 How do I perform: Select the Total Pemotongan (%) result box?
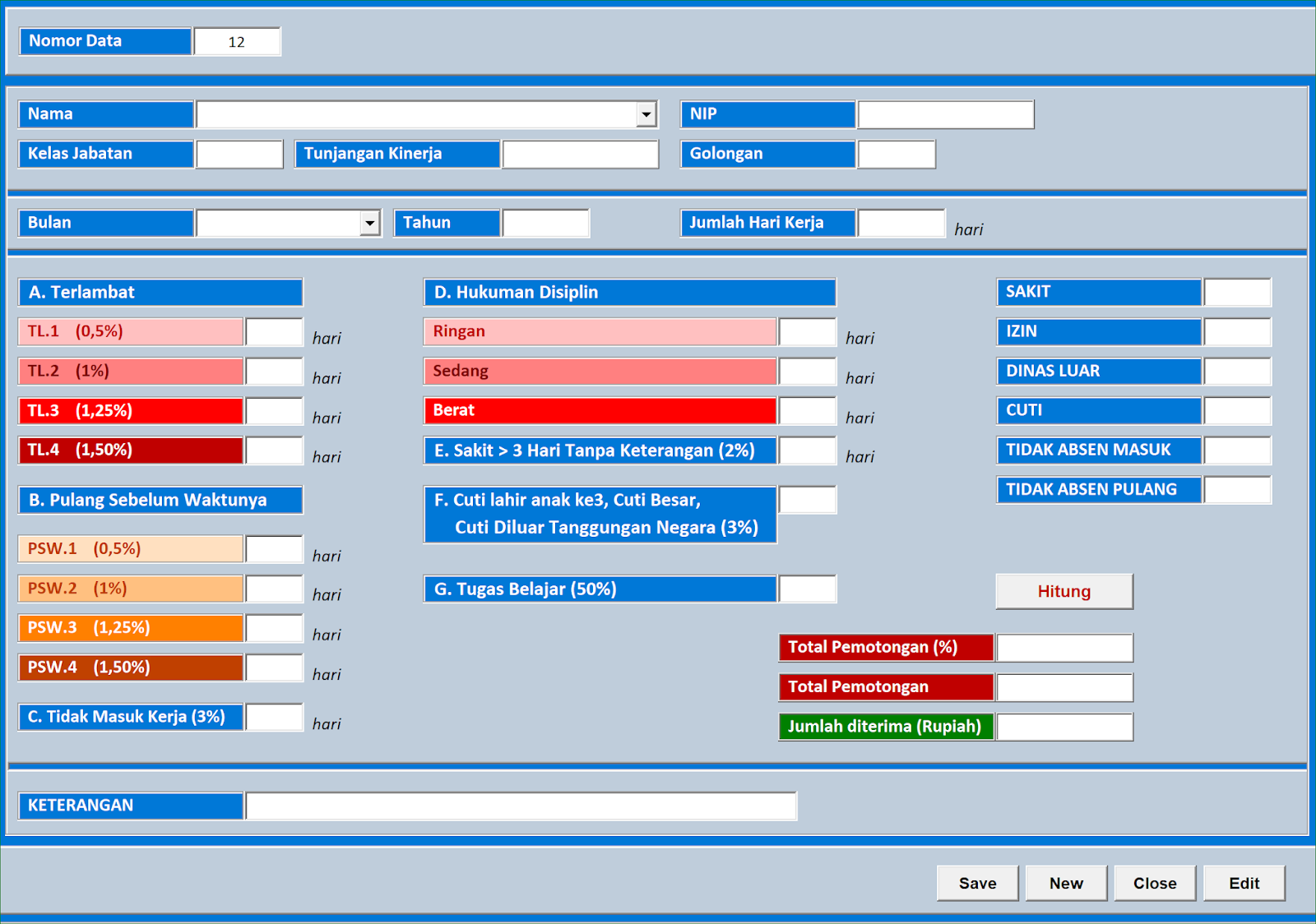[x=1063, y=647]
